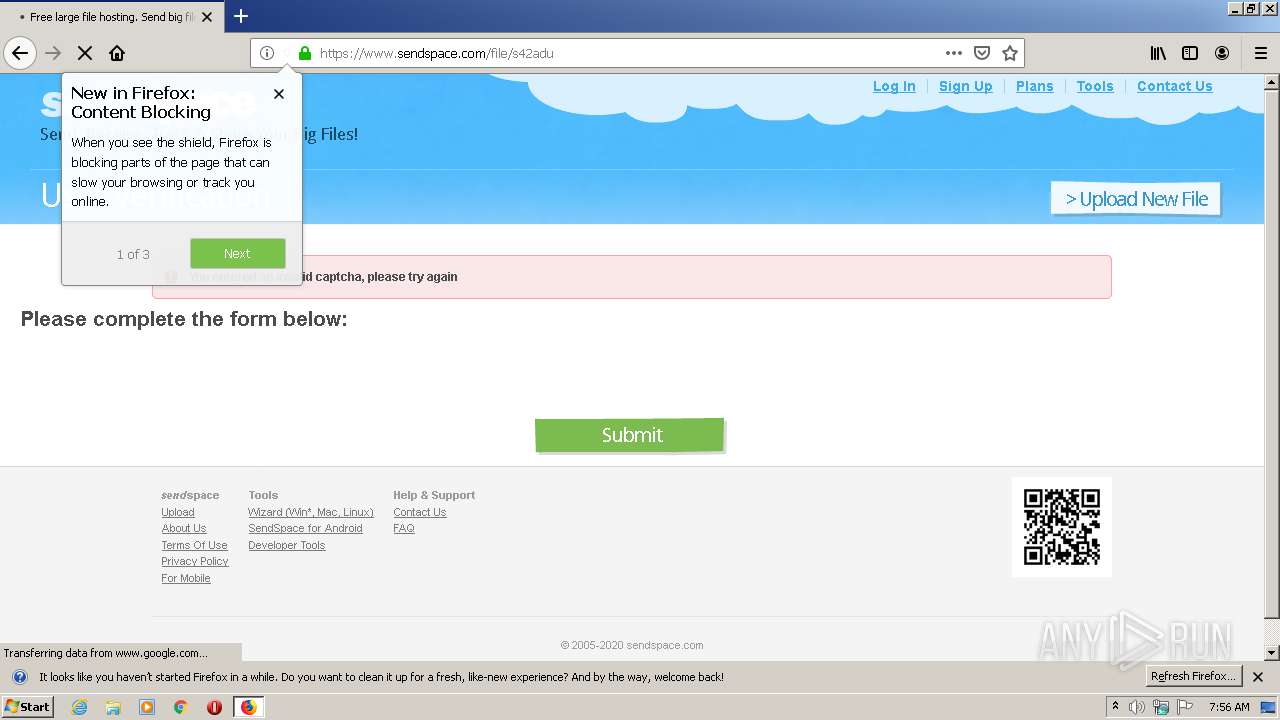Image resolution: width=1280 pixels, height=720 pixels.
Task: Click the Refresh Firefox button
Action: pos(1193,676)
